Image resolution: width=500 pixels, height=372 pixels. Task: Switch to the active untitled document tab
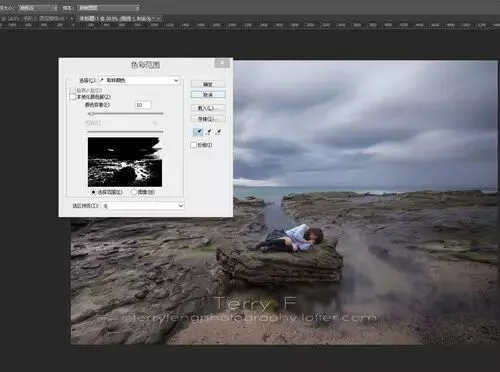[x=119, y=19]
